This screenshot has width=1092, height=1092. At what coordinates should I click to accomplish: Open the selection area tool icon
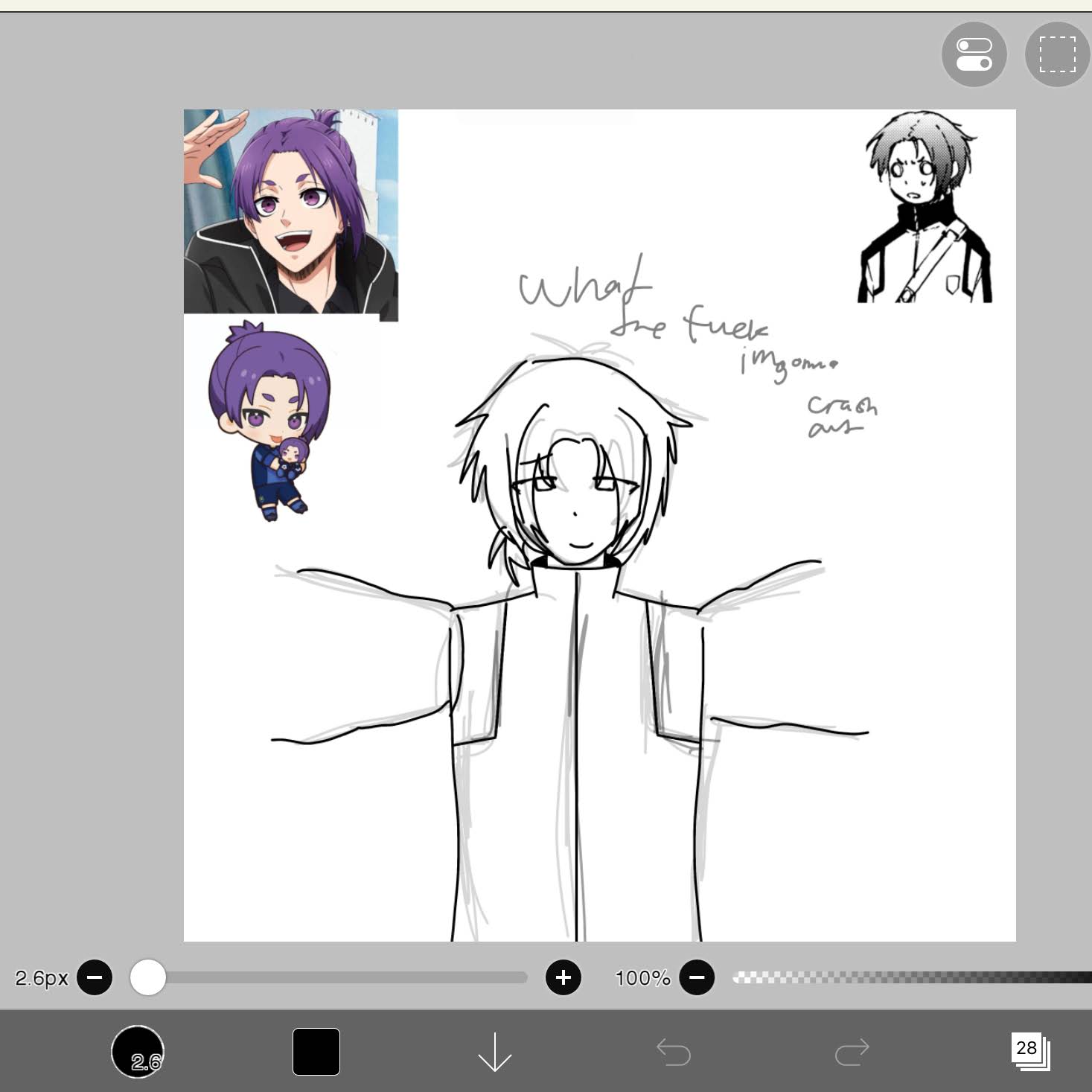point(1058,54)
